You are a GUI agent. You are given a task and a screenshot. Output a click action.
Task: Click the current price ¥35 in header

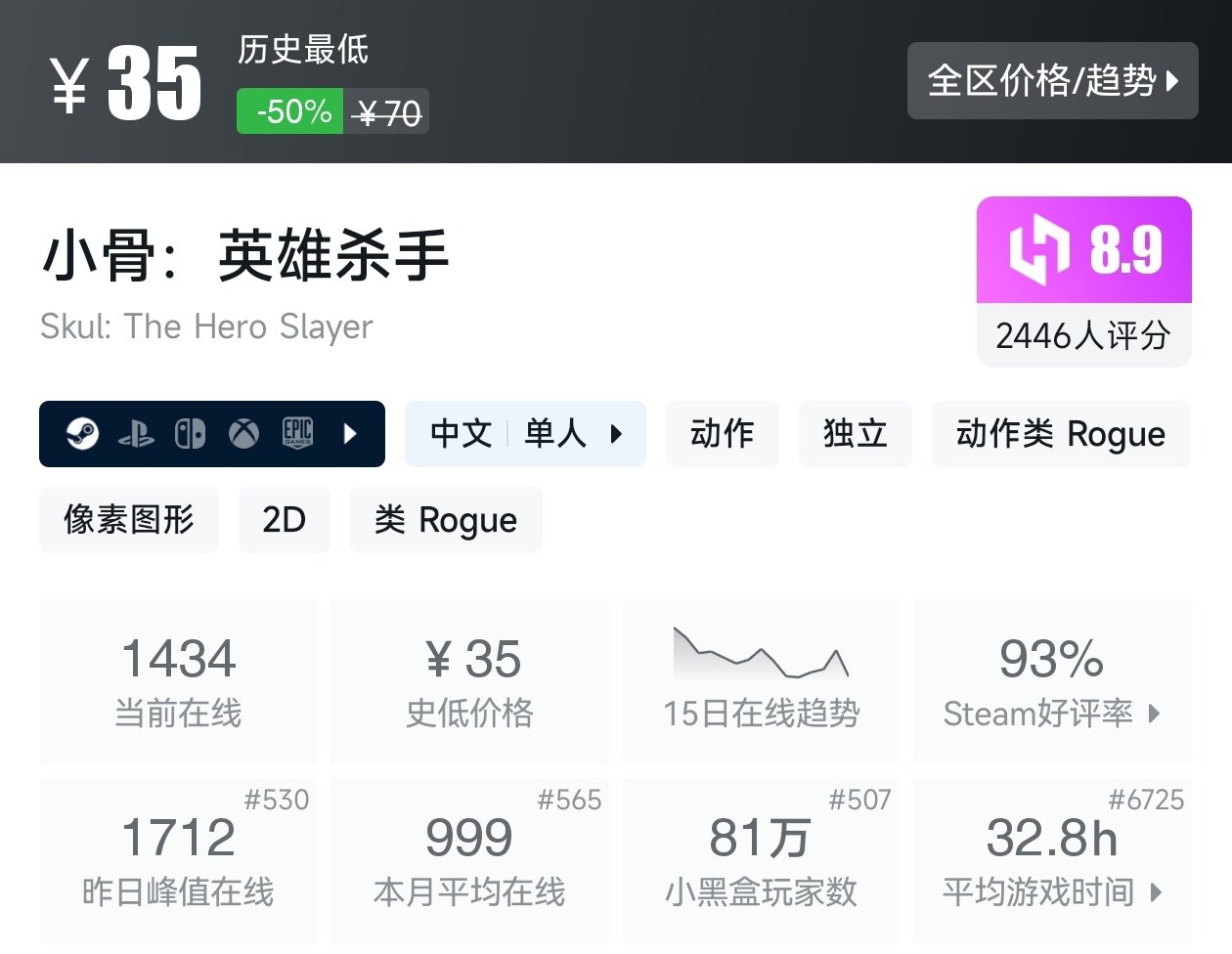[x=126, y=84]
